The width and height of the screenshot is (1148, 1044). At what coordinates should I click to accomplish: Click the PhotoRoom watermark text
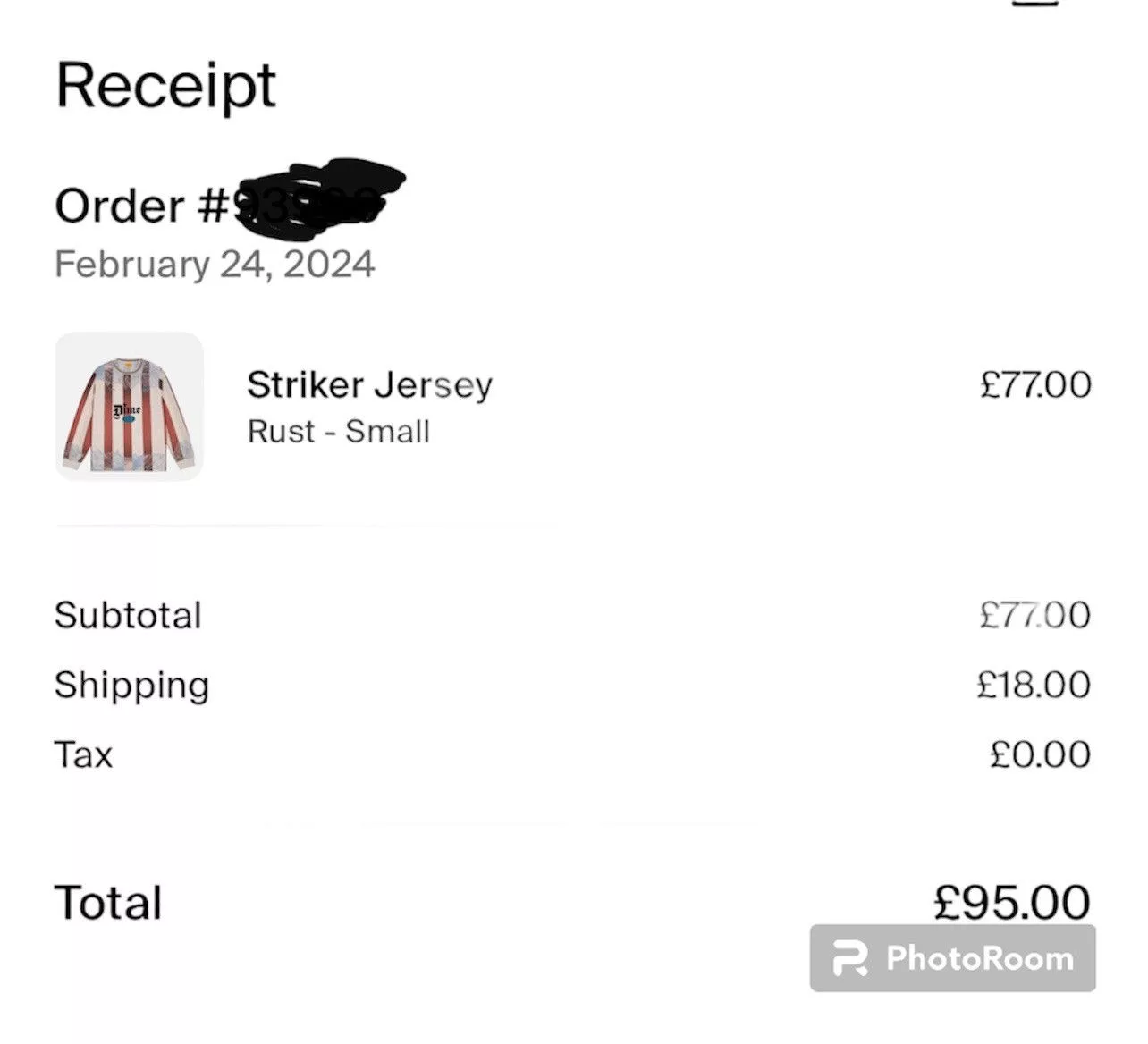point(980,958)
